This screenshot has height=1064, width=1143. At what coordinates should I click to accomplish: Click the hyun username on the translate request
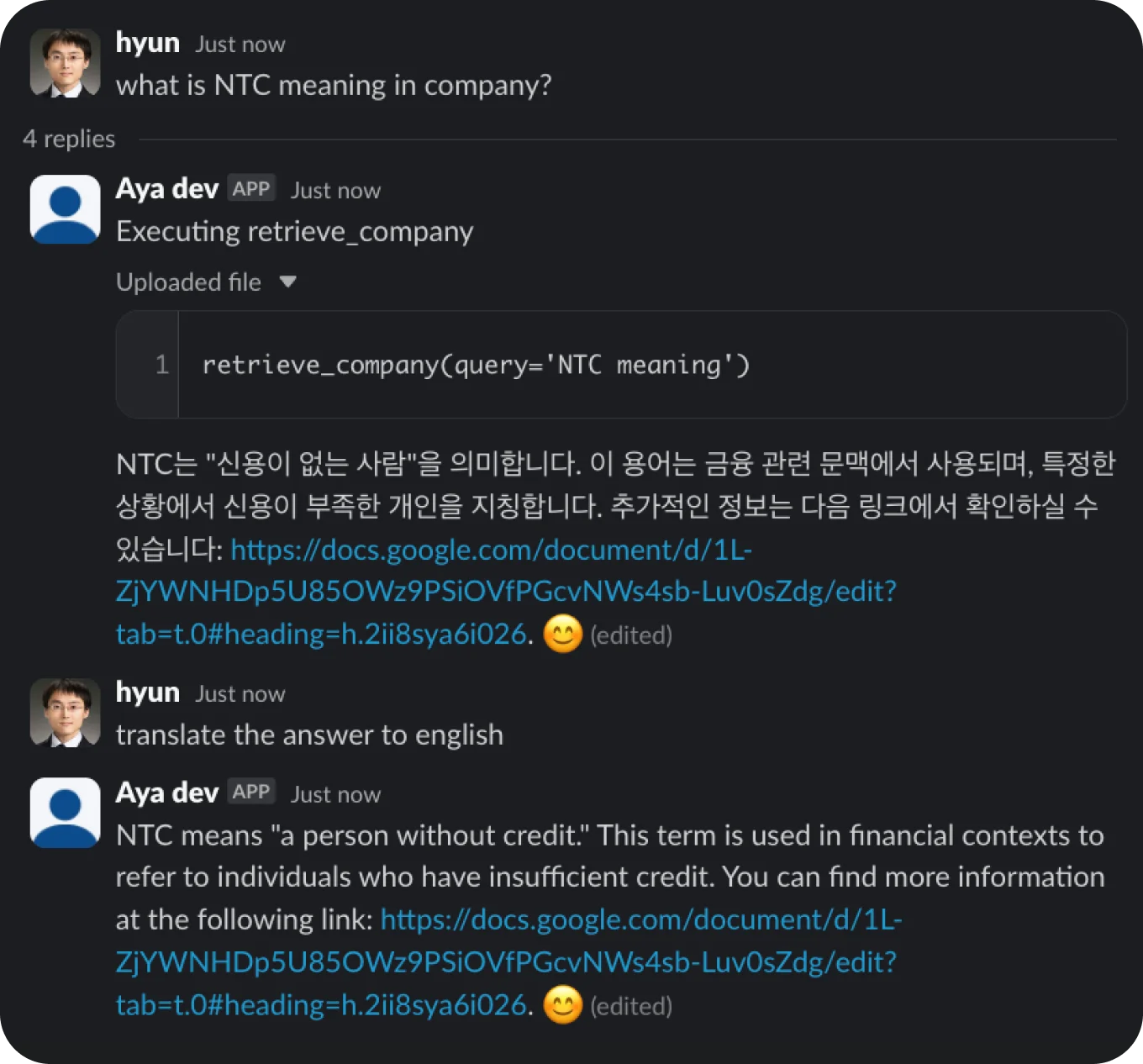pos(148,693)
